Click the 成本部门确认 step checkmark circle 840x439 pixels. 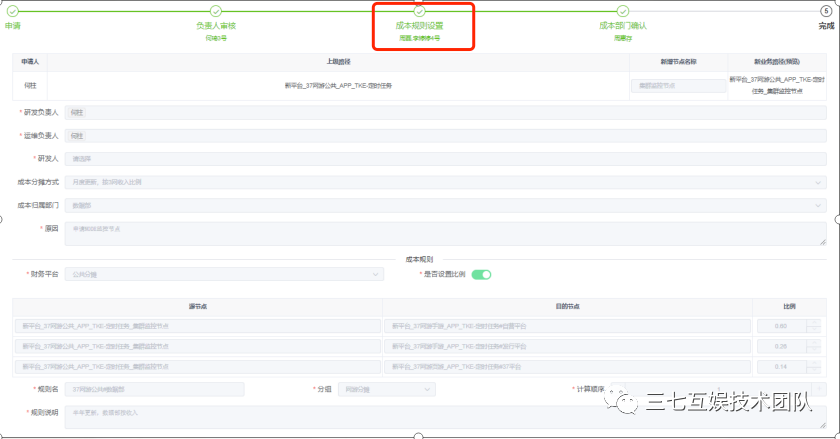(x=622, y=11)
